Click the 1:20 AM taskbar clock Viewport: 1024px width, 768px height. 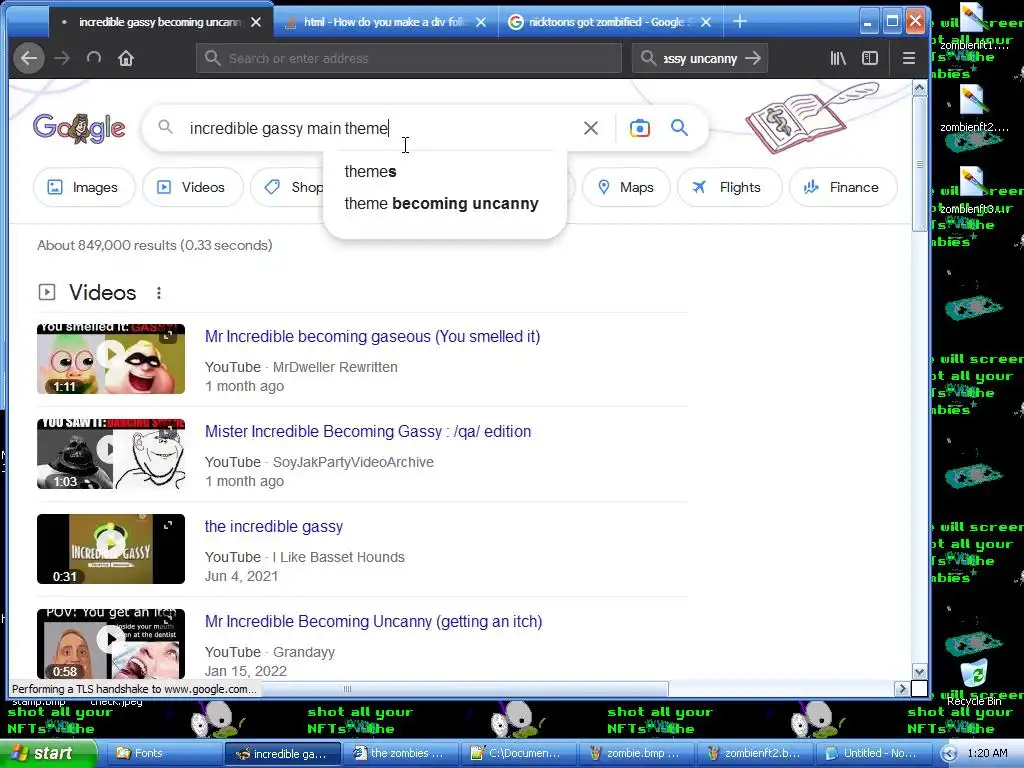(987, 753)
